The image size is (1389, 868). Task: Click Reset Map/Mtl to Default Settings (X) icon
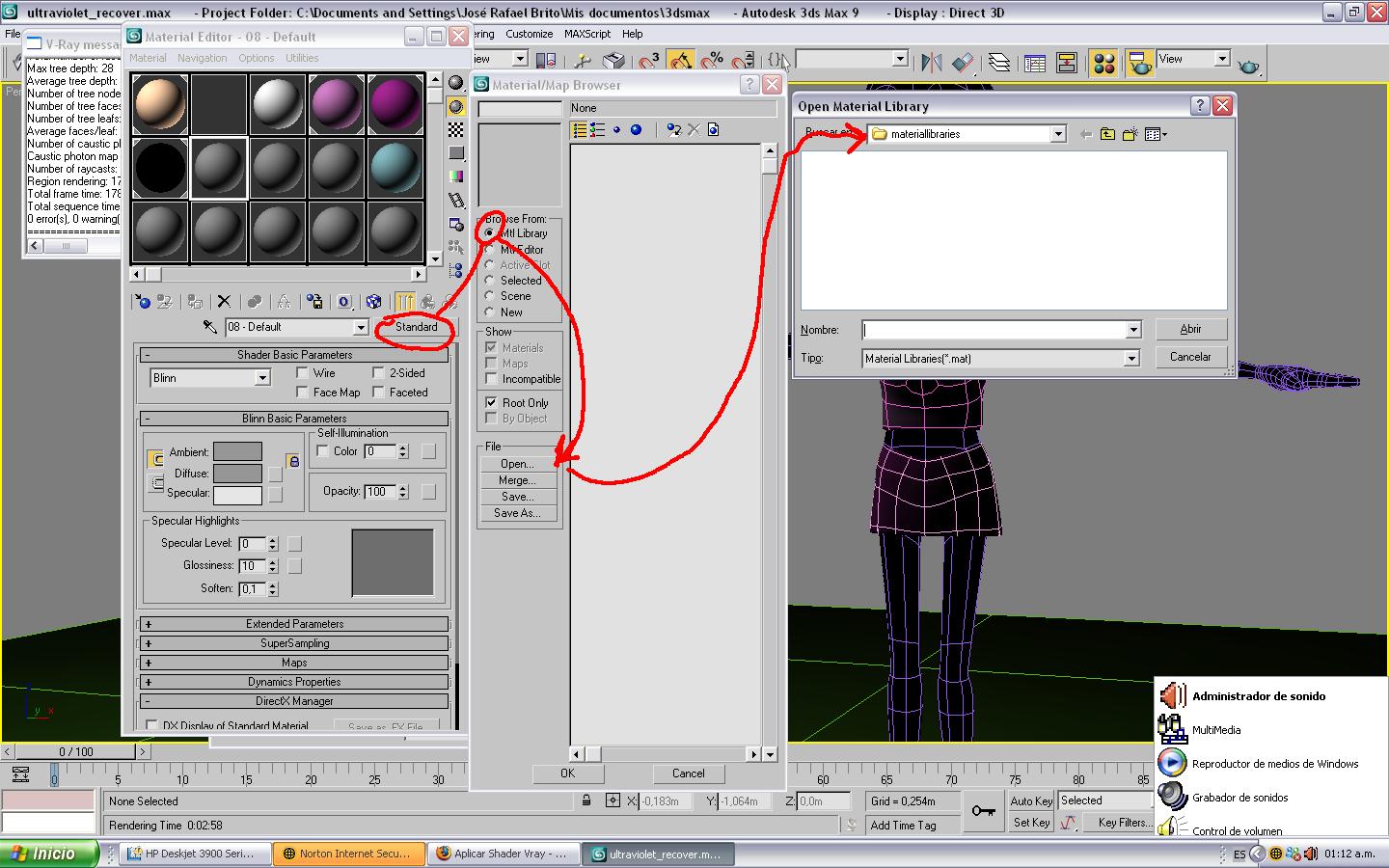click(224, 302)
